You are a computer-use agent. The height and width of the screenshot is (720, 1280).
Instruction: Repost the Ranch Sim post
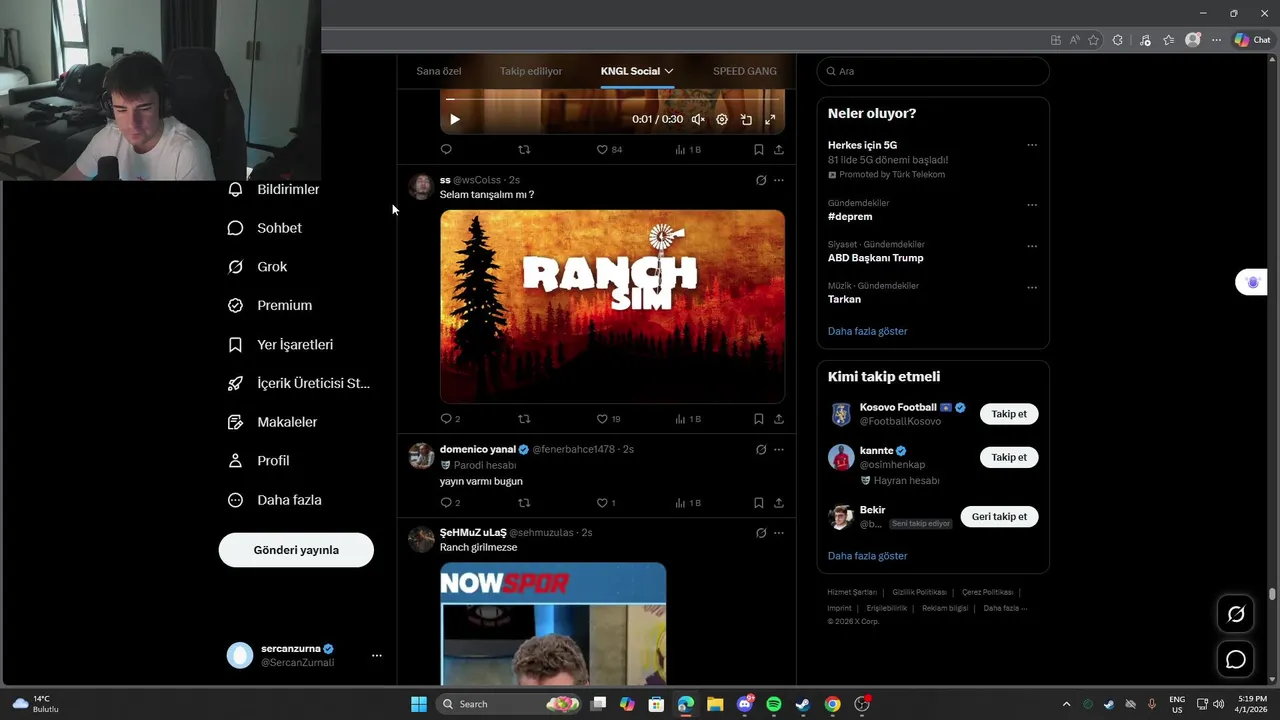524,419
